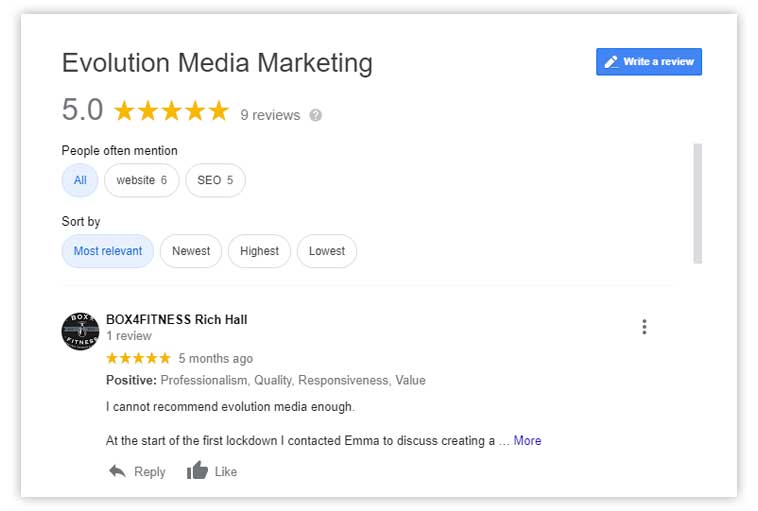758x511 pixels.
Task: Filter reviews mentioning SEO
Action: pos(215,180)
